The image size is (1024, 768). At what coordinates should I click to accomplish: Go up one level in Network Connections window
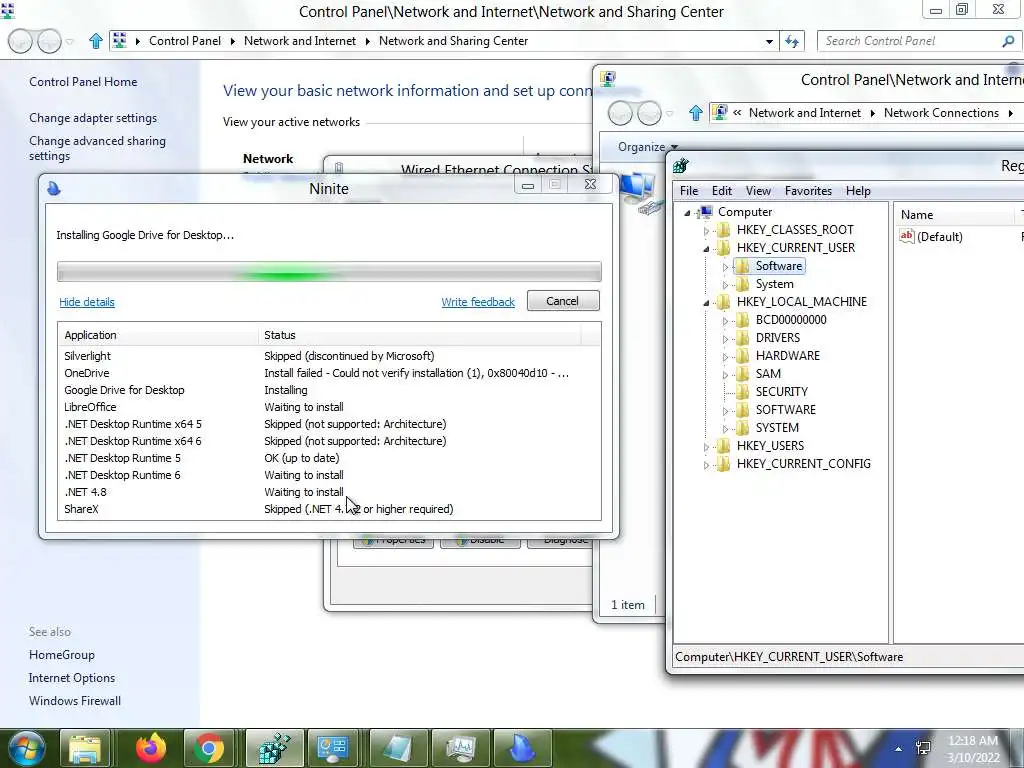tap(696, 113)
